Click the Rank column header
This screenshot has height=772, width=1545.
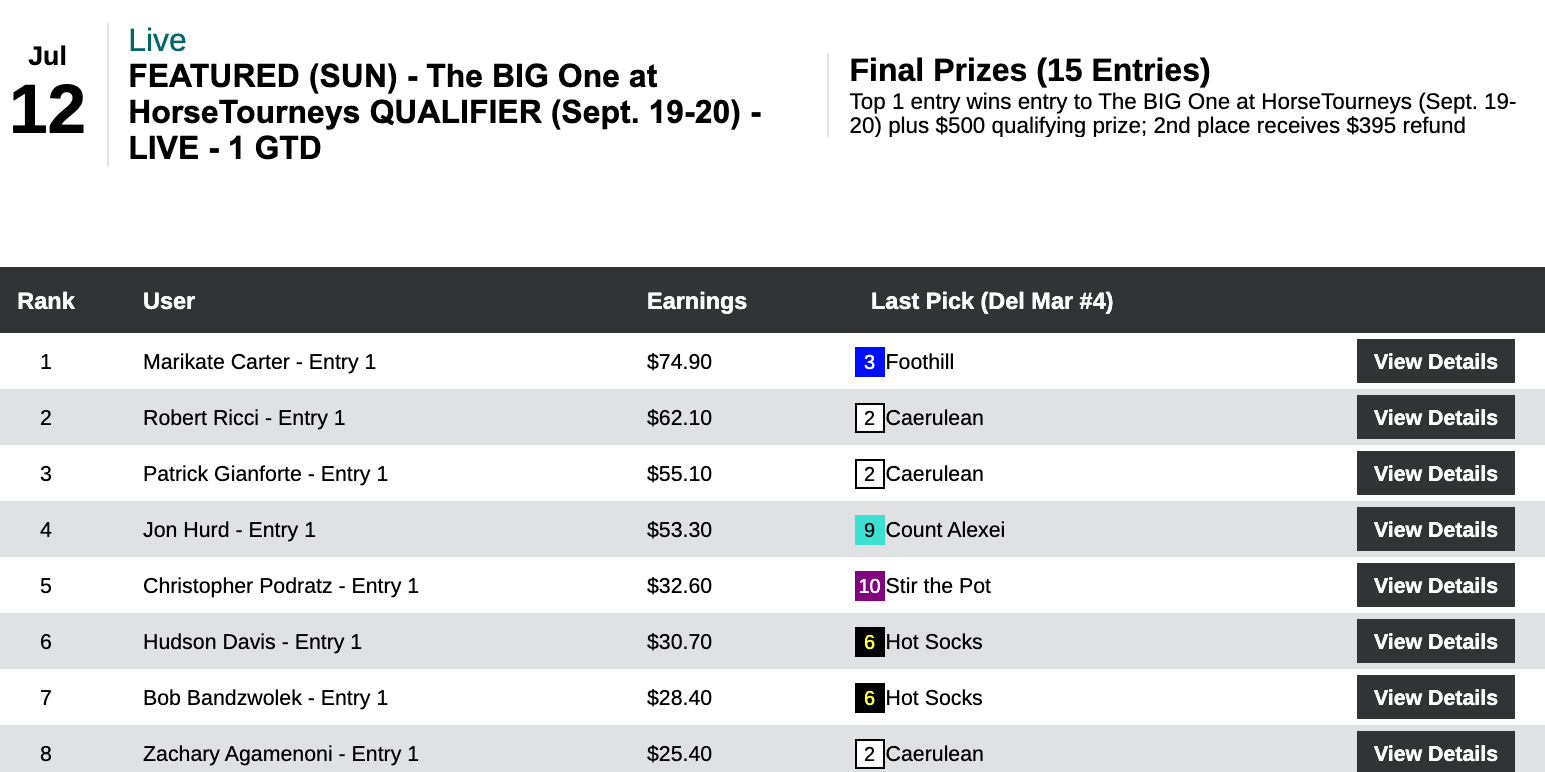click(46, 301)
